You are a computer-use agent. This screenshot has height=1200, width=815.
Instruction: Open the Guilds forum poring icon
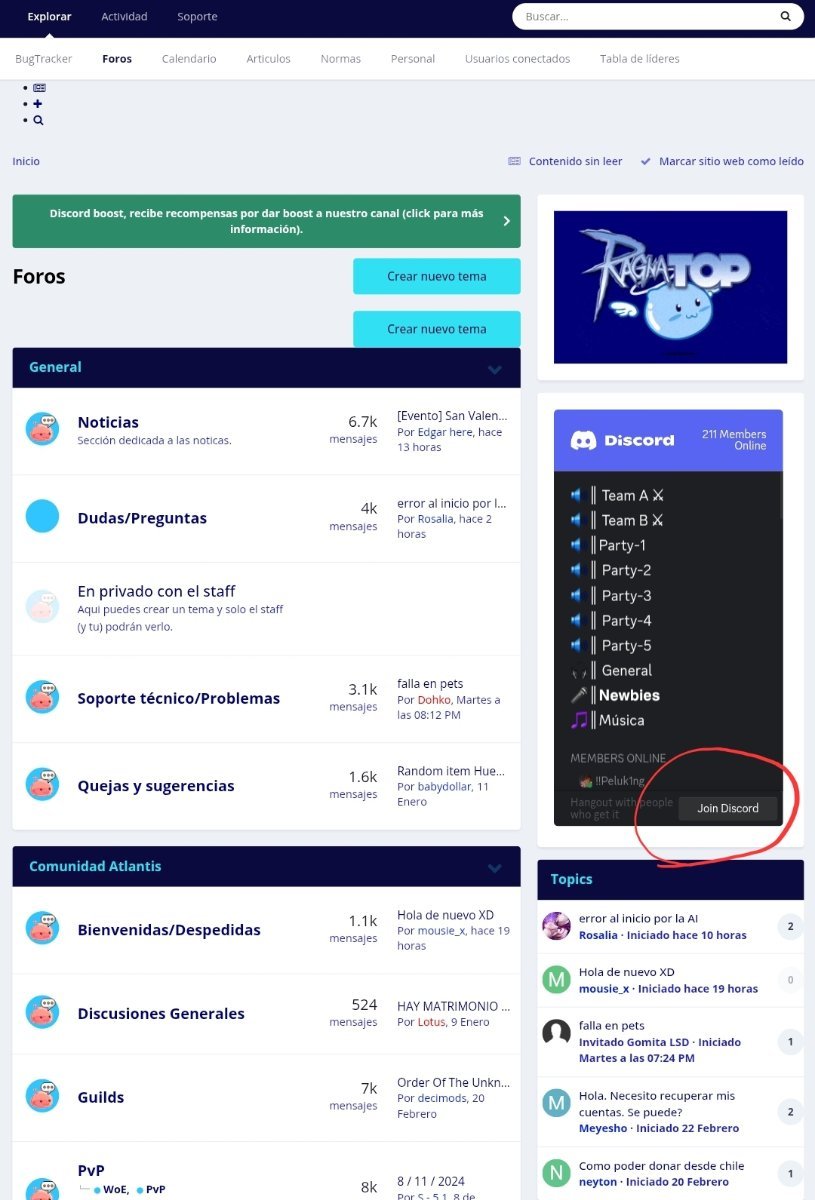click(42, 1096)
